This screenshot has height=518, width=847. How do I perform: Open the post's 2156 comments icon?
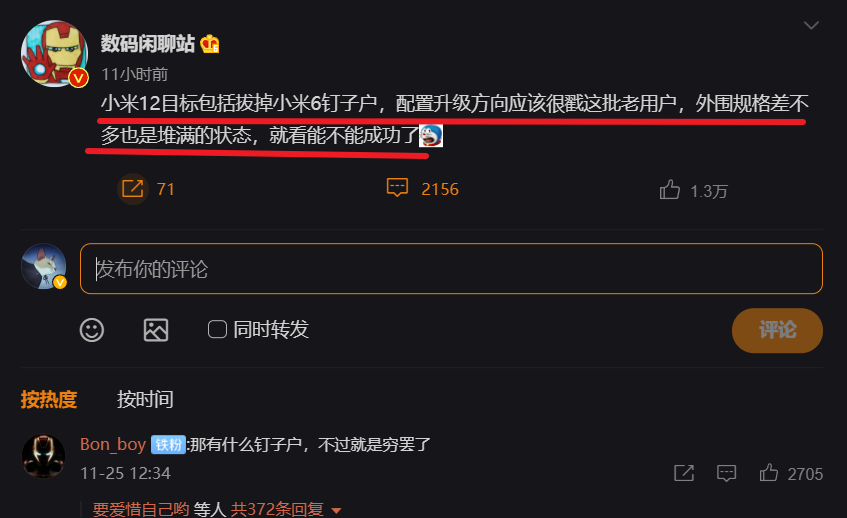tap(397, 188)
